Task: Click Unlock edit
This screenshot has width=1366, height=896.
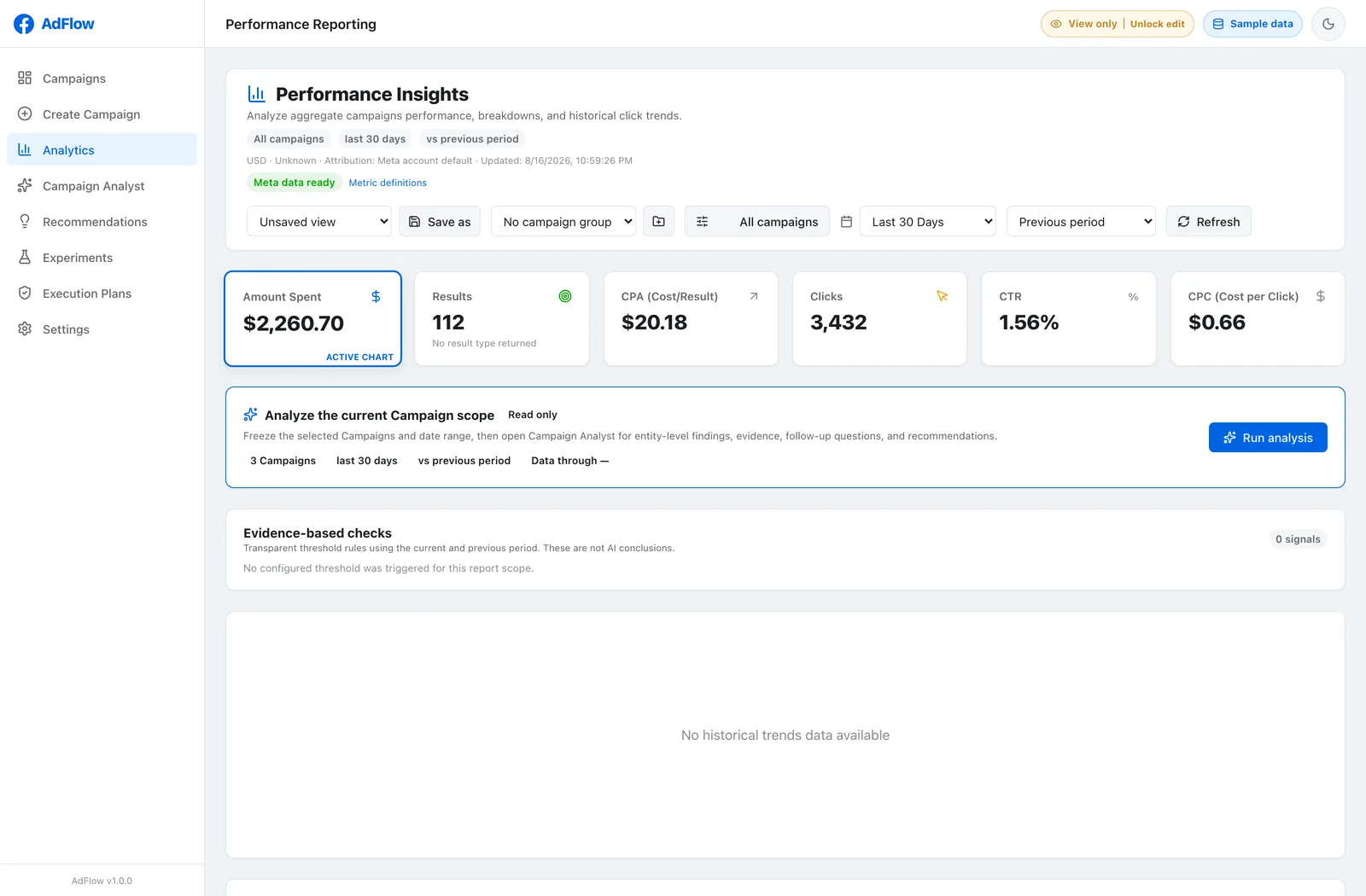Action: pyautogui.click(x=1157, y=24)
